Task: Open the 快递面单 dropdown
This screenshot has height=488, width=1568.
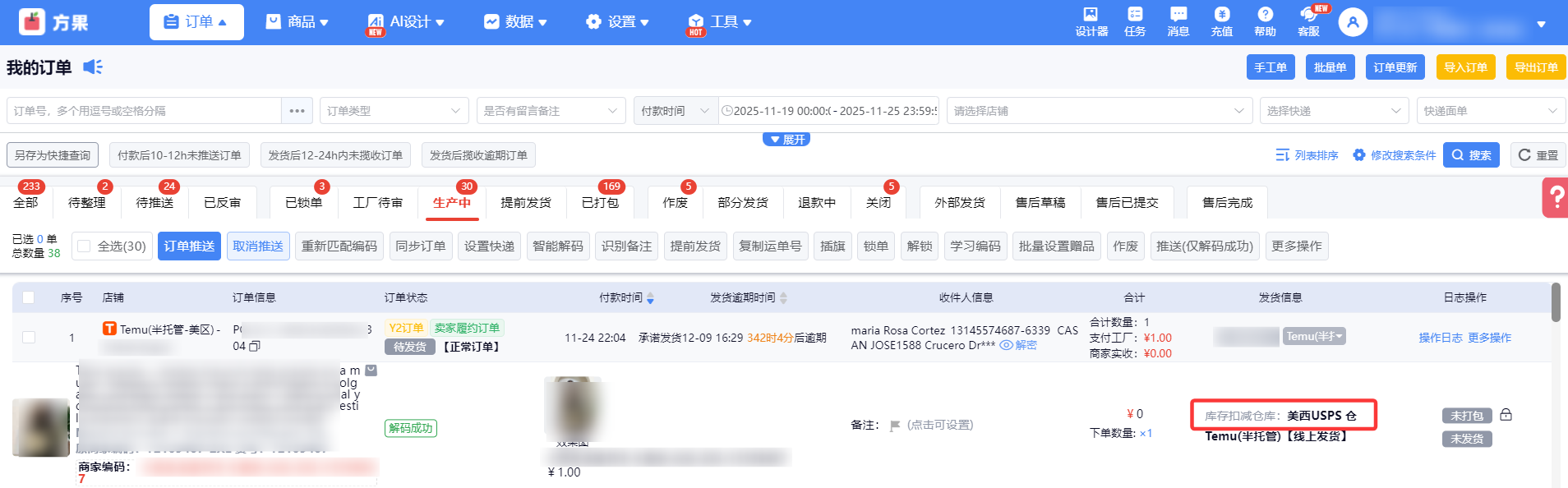Action: coord(1491,111)
